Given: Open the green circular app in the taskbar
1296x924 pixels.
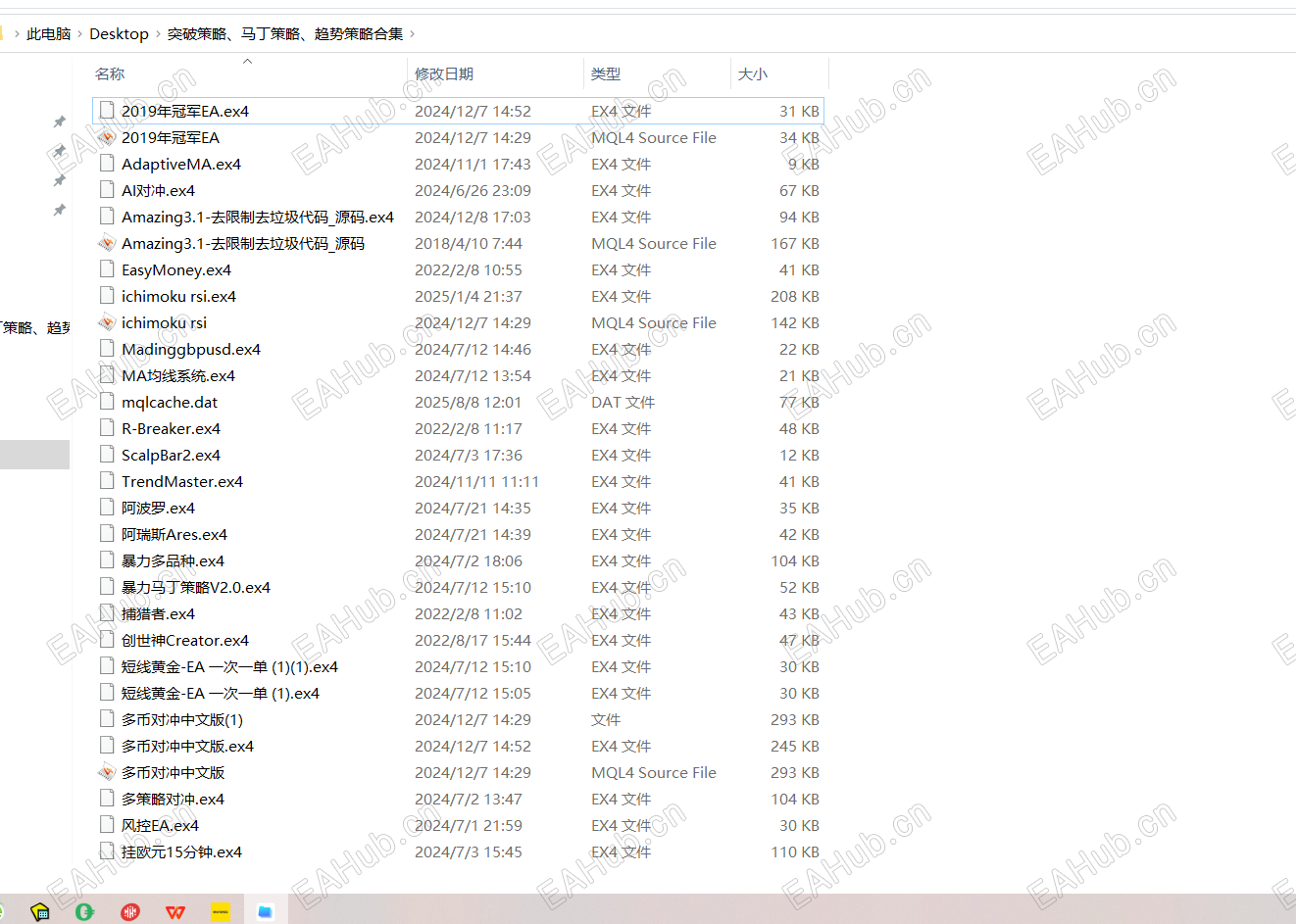Looking at the screenshot, I should pos(84,911).
